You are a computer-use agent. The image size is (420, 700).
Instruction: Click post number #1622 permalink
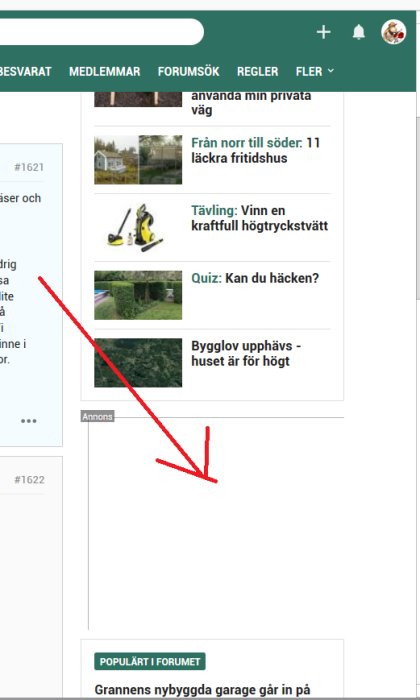29,480
